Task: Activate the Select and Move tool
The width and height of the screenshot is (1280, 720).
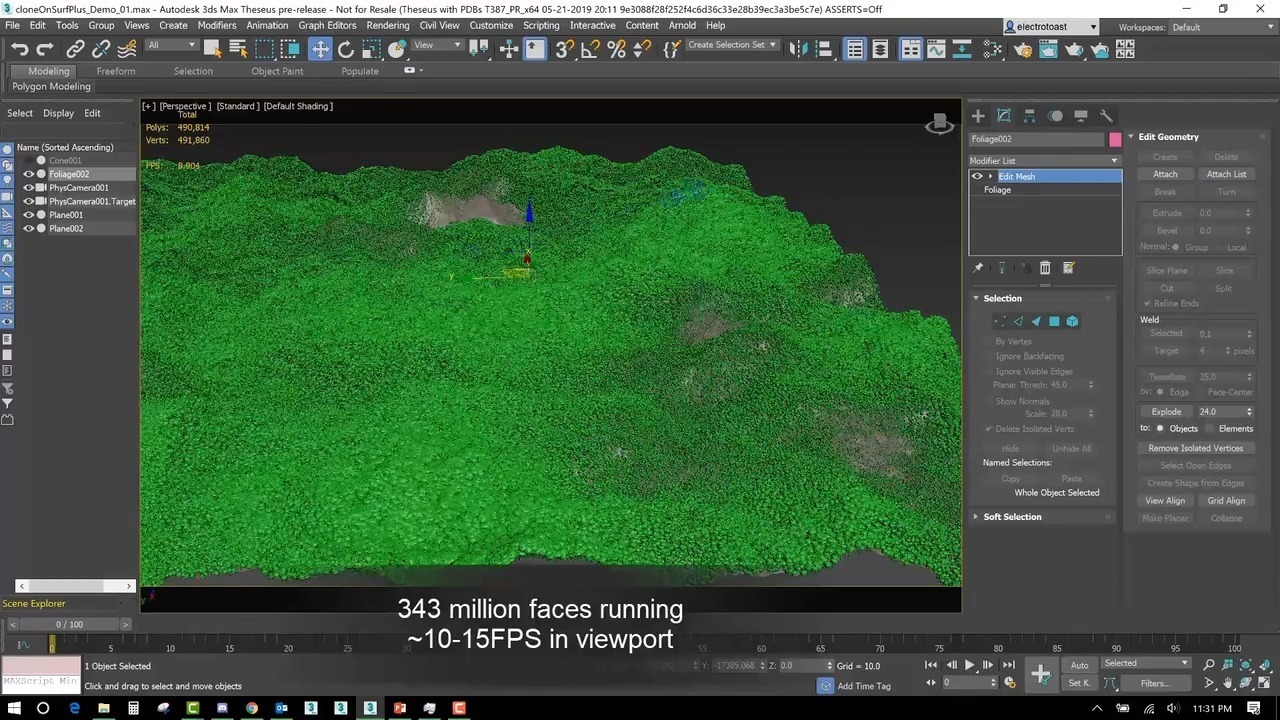Action: point(320,48)
